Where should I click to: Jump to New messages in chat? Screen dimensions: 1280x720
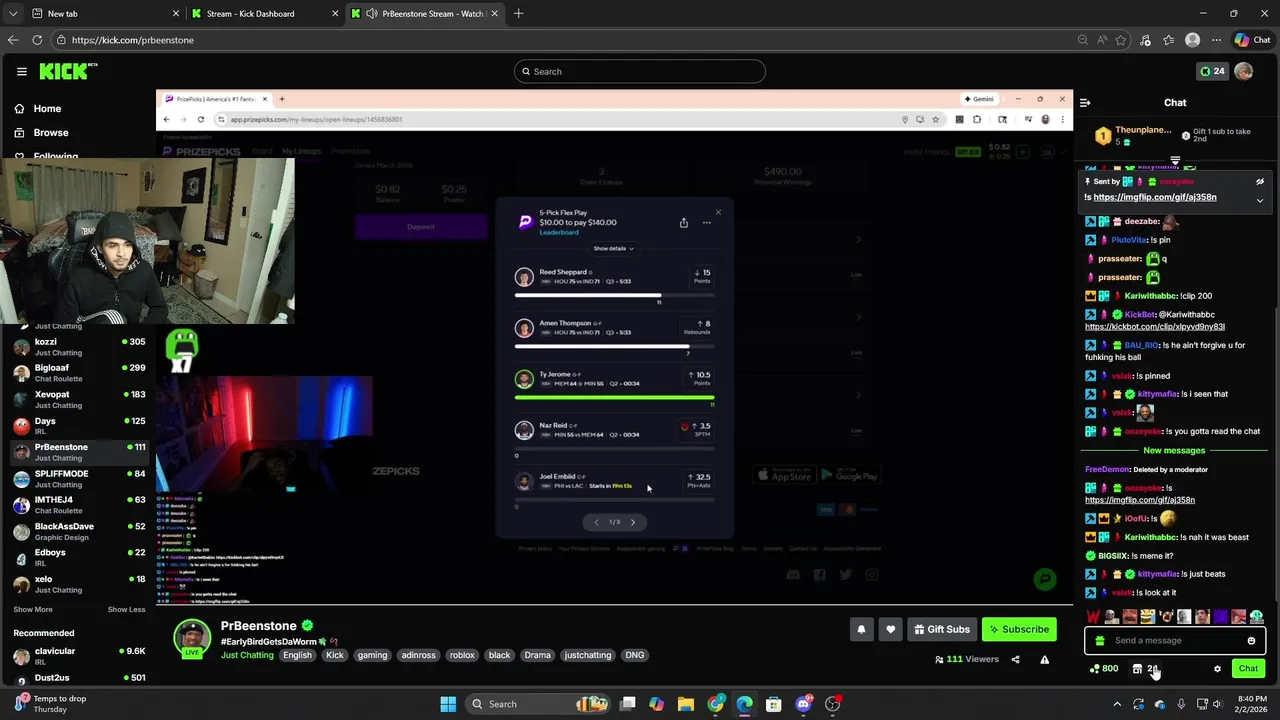tap(1174, 451)
